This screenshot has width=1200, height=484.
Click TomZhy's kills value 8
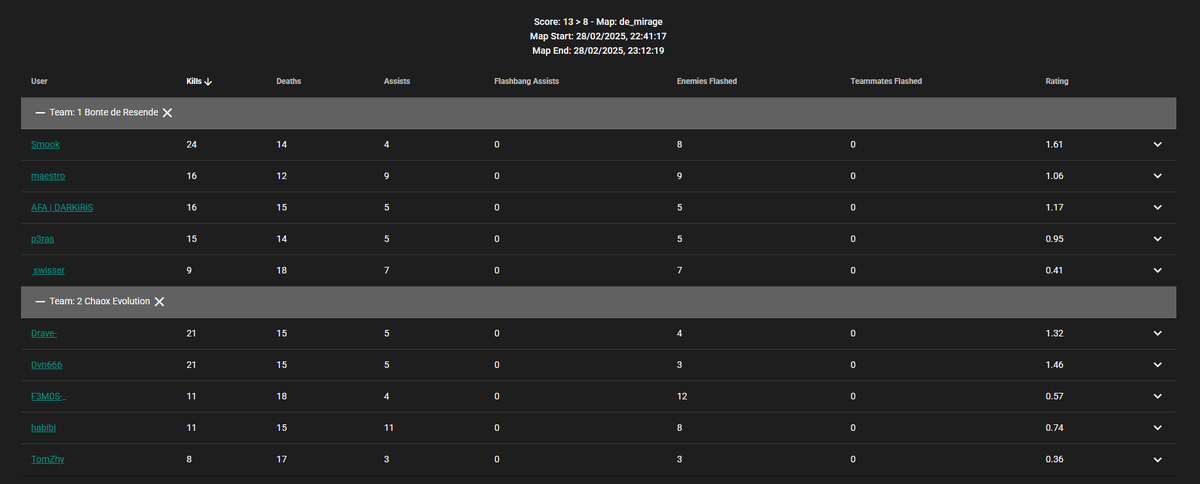(189, 459)
